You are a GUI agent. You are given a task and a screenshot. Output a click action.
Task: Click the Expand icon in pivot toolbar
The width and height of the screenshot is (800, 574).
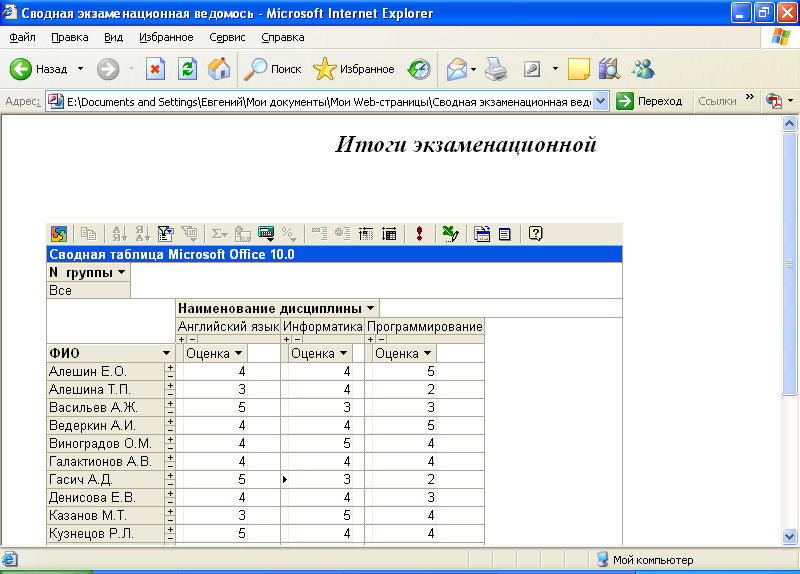342,234
